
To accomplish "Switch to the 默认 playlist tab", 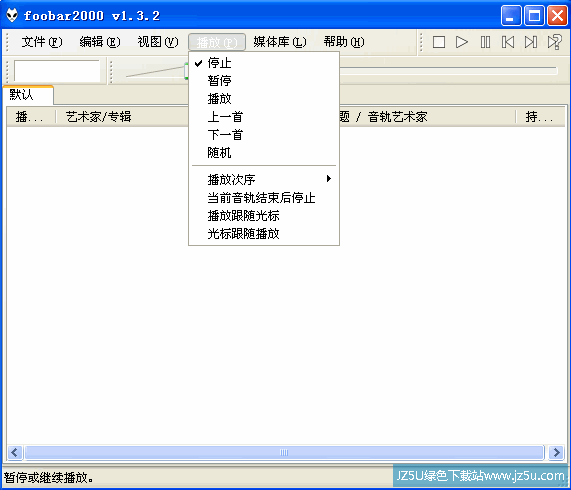I will pyautogui.click(x=28, y=95).
